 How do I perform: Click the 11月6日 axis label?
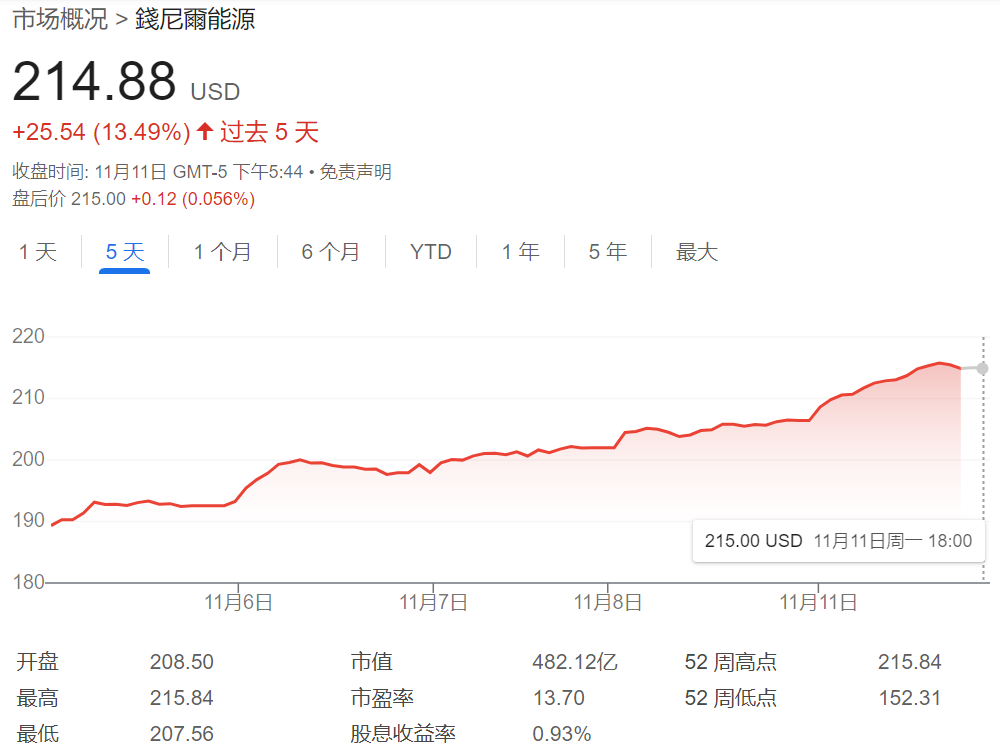click(x=239, y=602)
